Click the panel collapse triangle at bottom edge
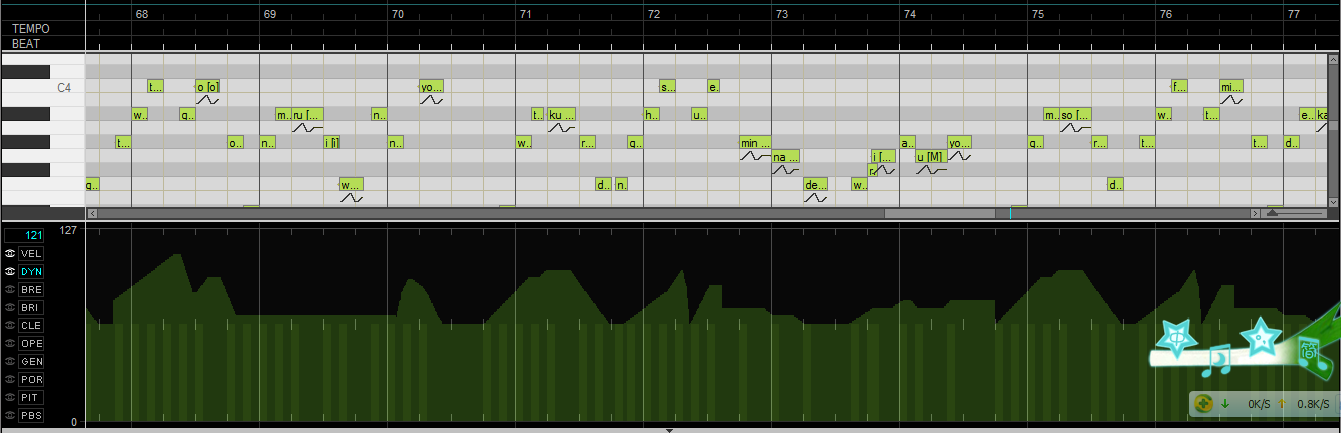 669,430
